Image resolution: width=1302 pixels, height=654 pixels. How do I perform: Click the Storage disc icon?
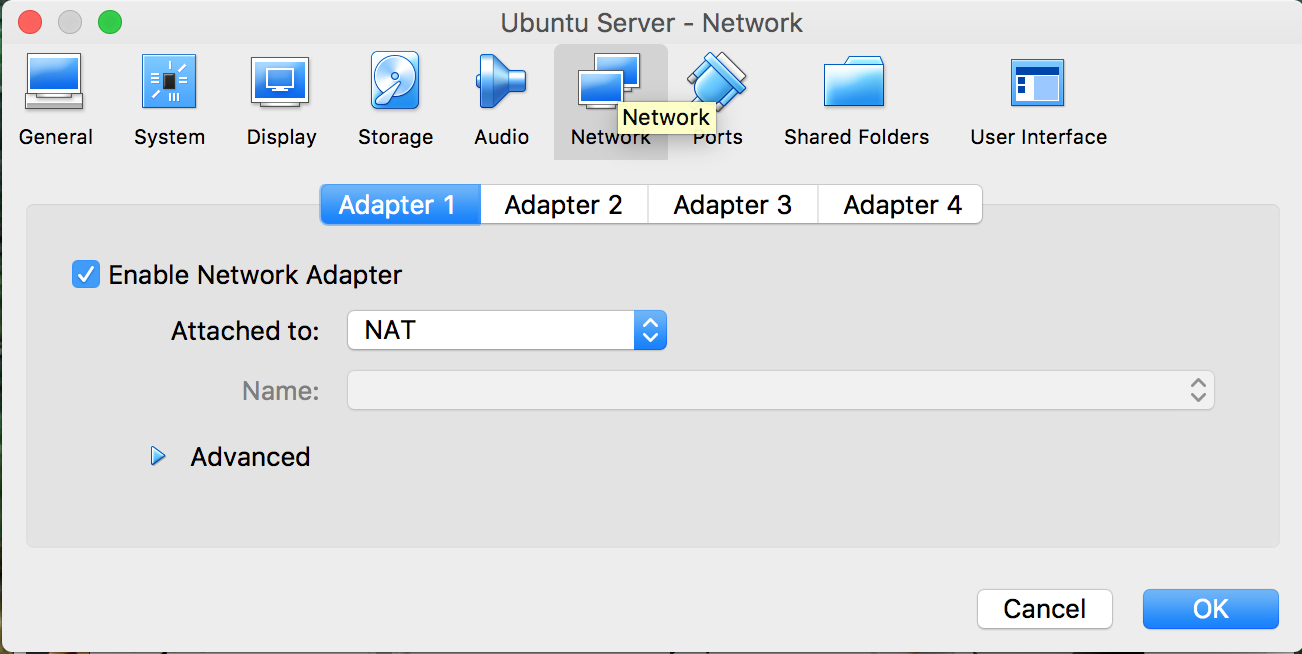tap(395, 95)
